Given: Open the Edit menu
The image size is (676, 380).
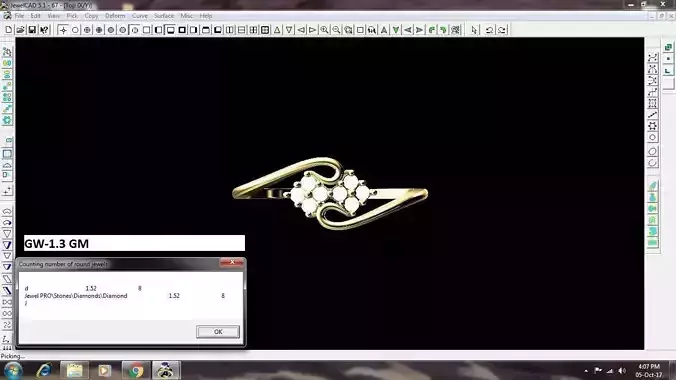Looking at the screenshot, I should click(35, 16).
